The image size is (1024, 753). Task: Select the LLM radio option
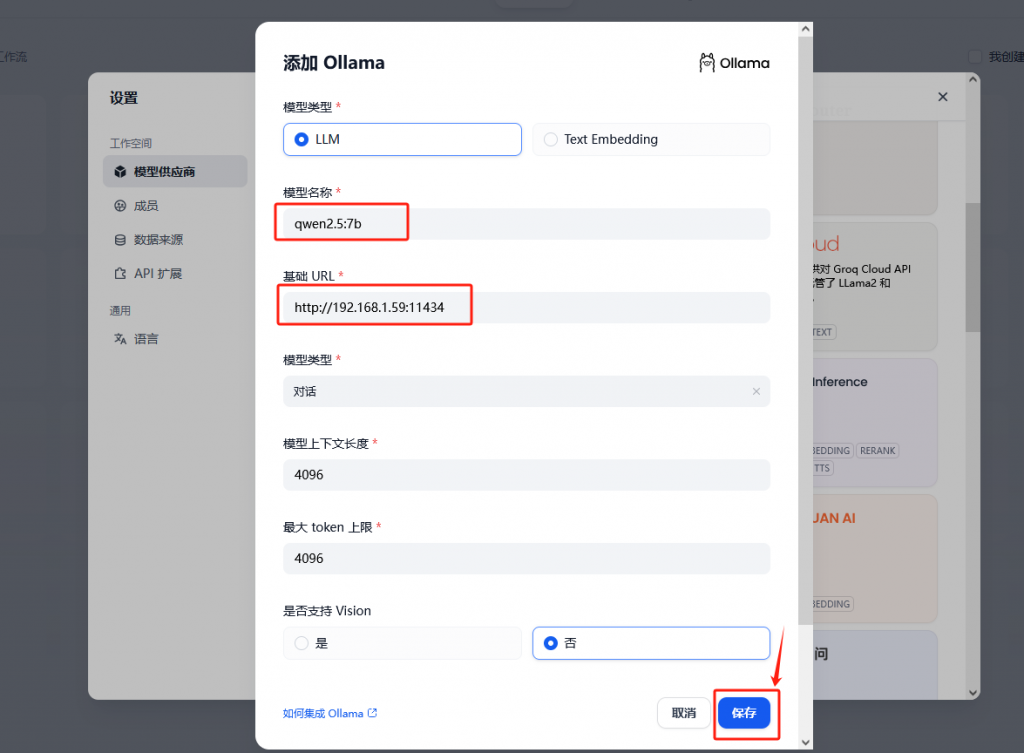pos(402,139)
